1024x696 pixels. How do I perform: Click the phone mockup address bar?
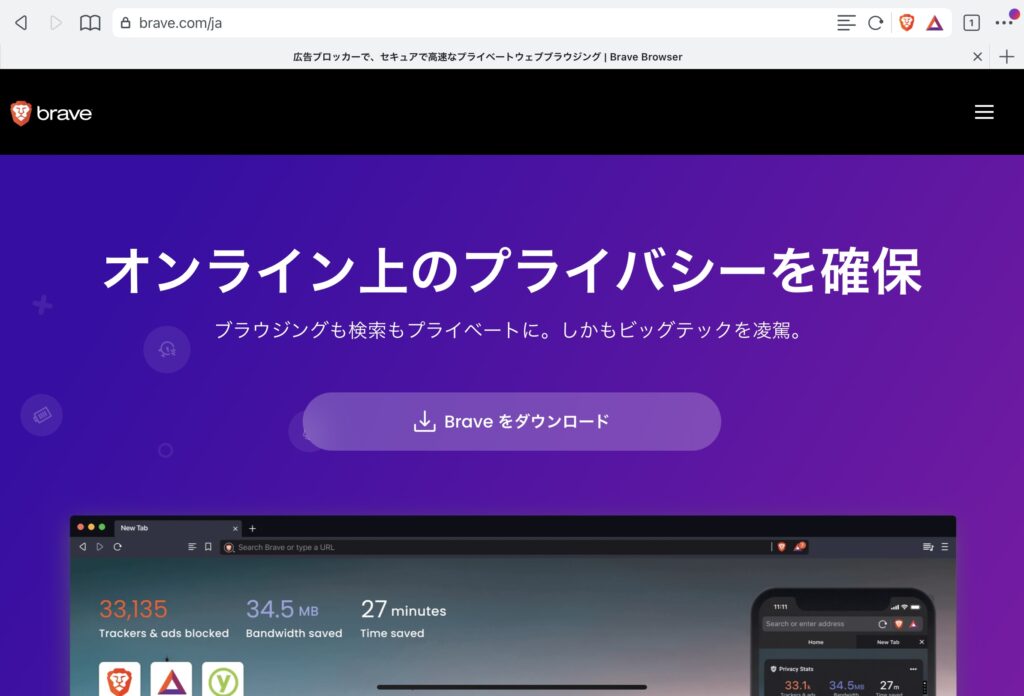[842, 624]
